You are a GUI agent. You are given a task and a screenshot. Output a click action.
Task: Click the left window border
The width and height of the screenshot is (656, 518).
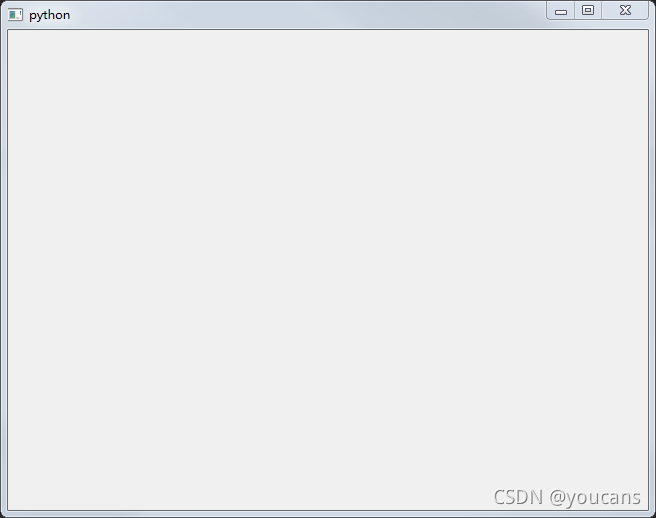pyautogui.click(x=3, y=270)
